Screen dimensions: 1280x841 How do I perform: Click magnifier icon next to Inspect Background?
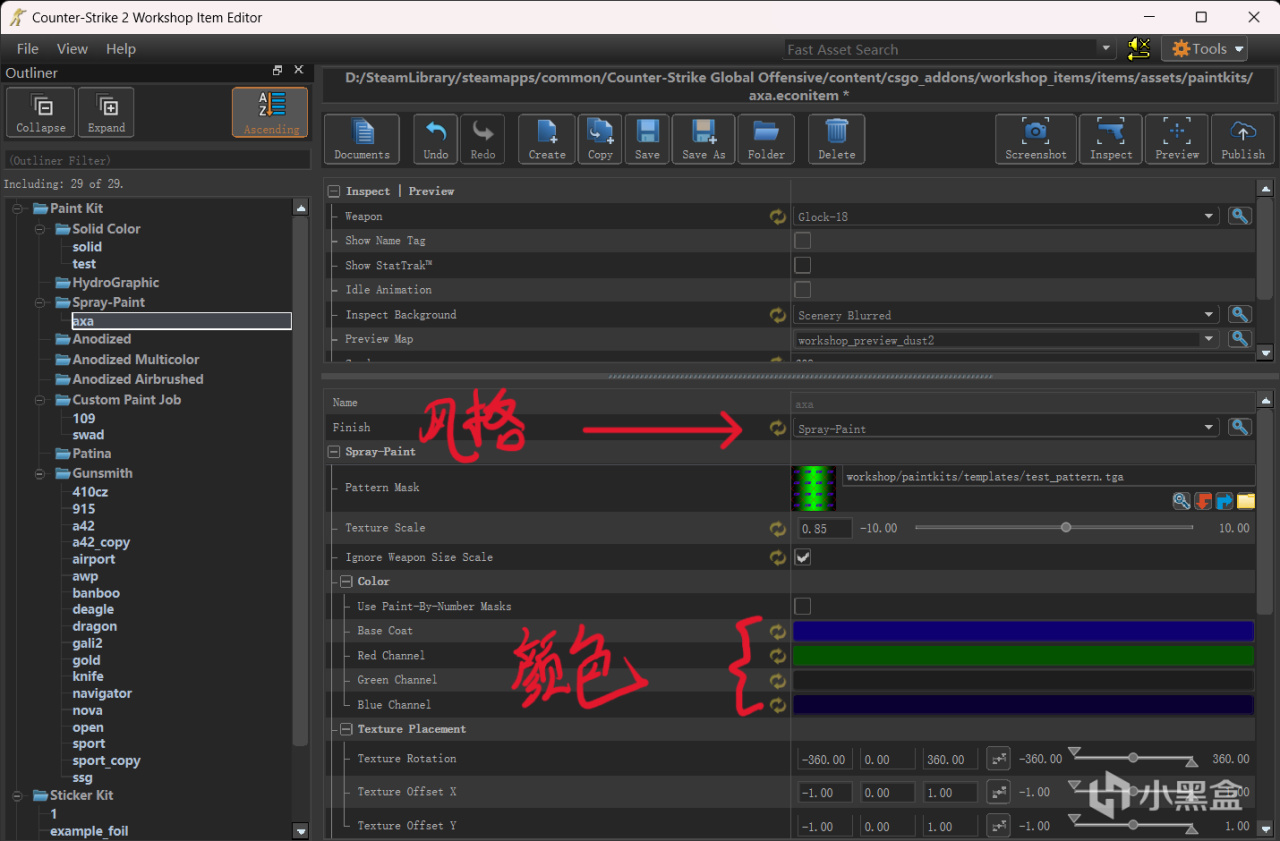[x=1240, y=315]
